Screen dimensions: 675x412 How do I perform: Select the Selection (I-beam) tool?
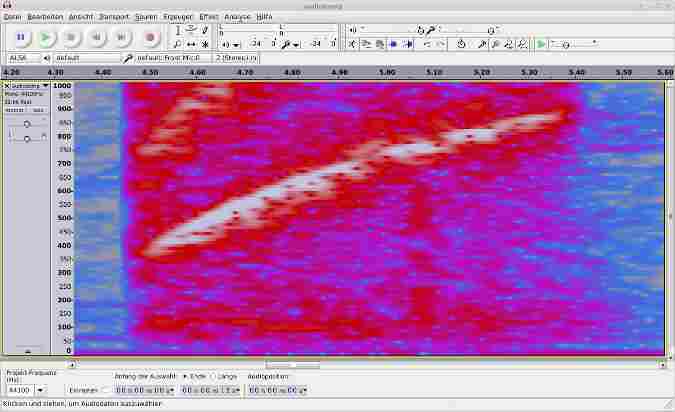tap(178, 30)
